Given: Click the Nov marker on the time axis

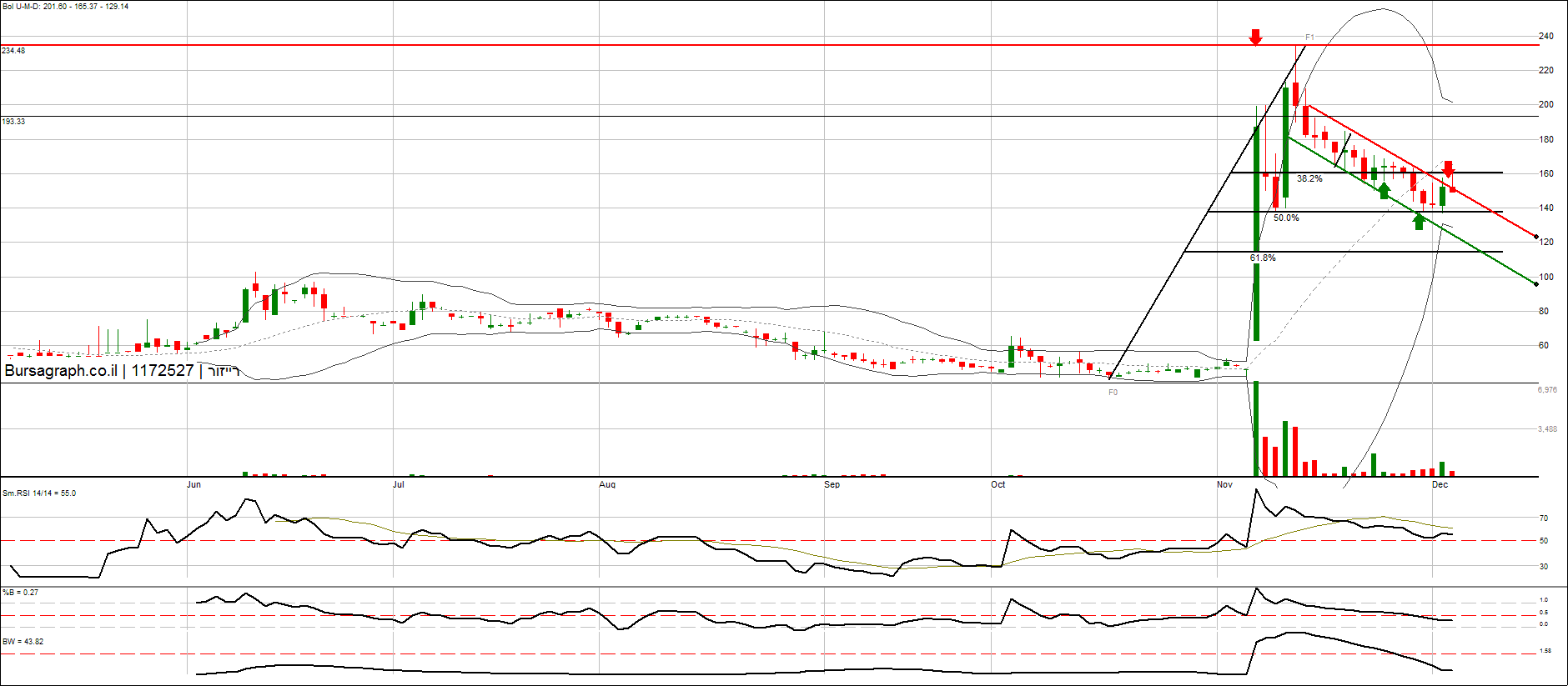Looking at the screenshot, I should click(1224, 484).
